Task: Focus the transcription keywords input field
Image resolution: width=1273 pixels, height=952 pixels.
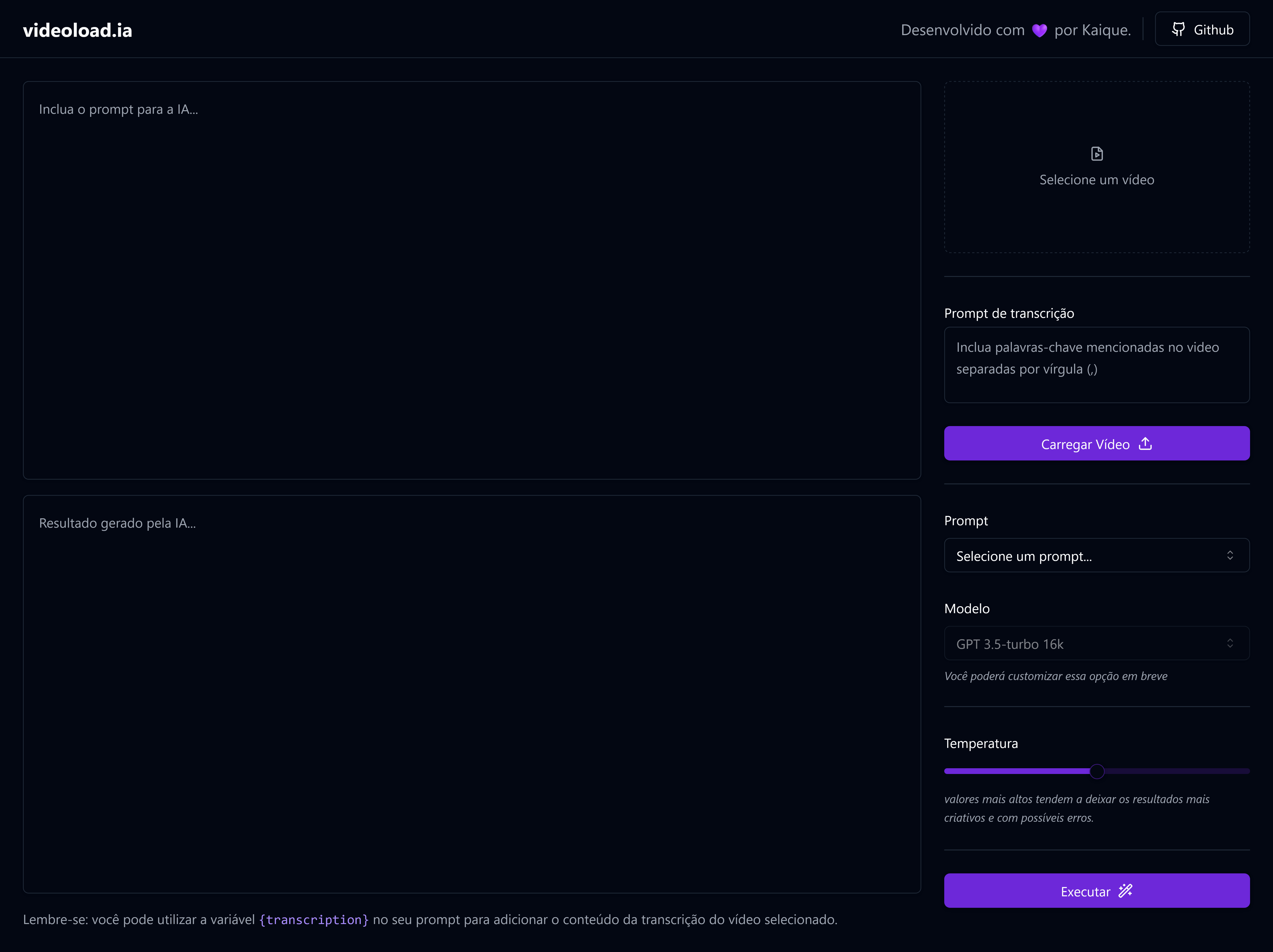Action: coord(1096,365)
